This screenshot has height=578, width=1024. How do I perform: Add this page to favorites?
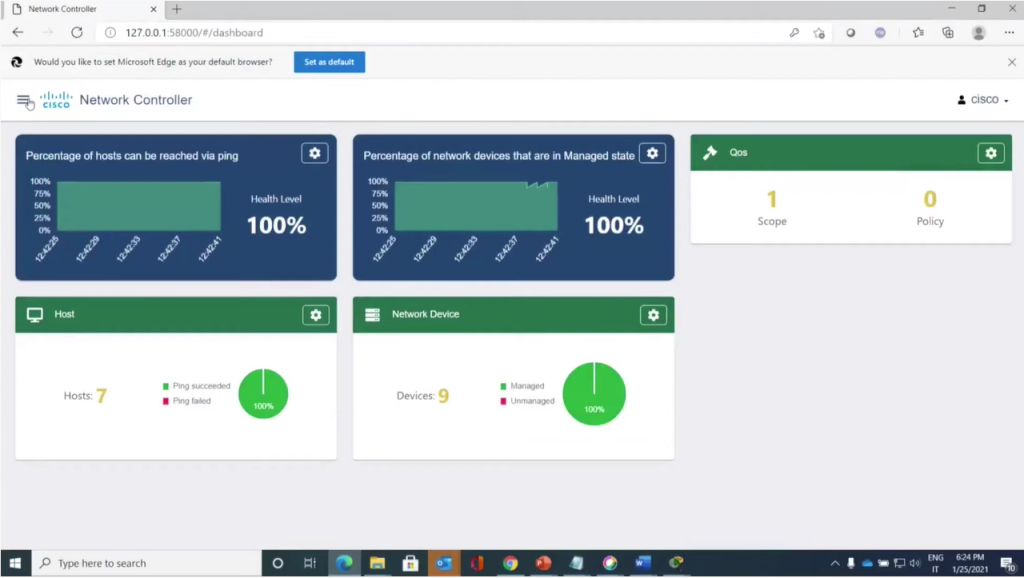819,33
